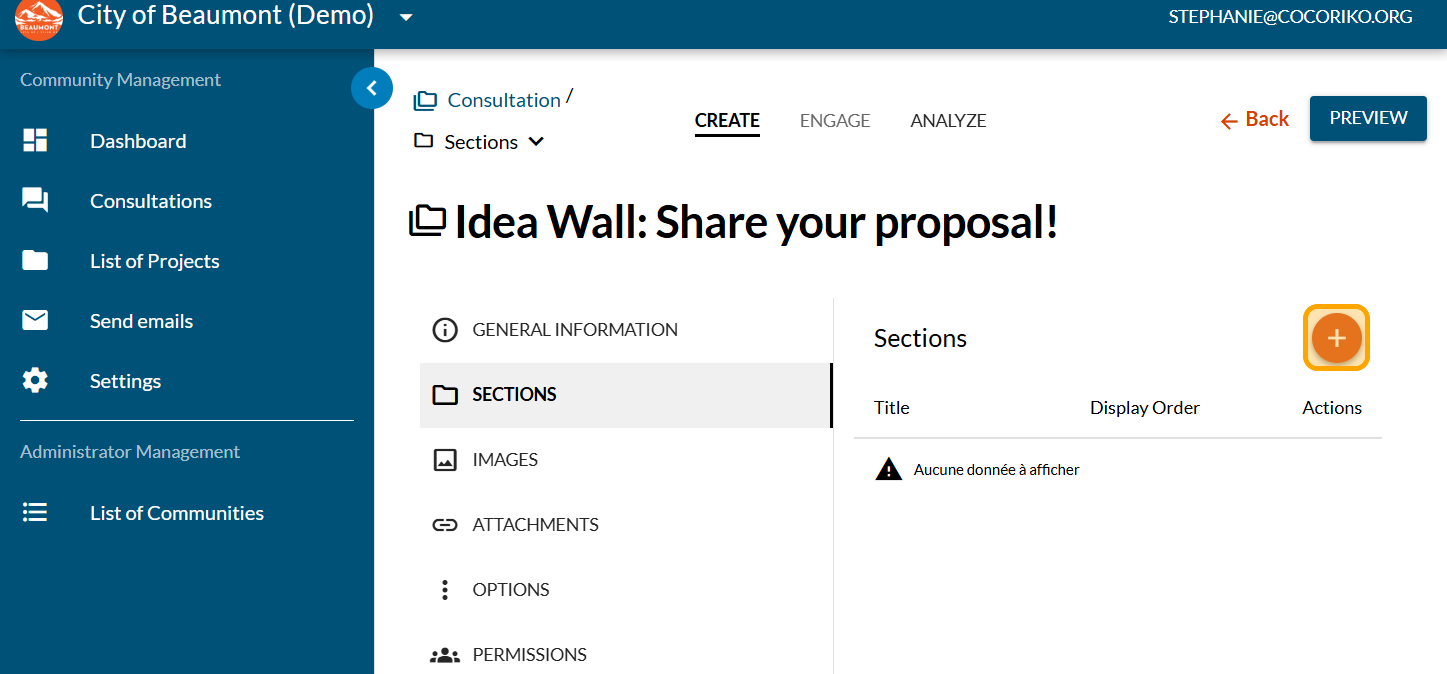Switch to the ENGAGE tab
The height and width of the screenshot is (674, 1447).
pyautogui.click(x=835, y=121)
